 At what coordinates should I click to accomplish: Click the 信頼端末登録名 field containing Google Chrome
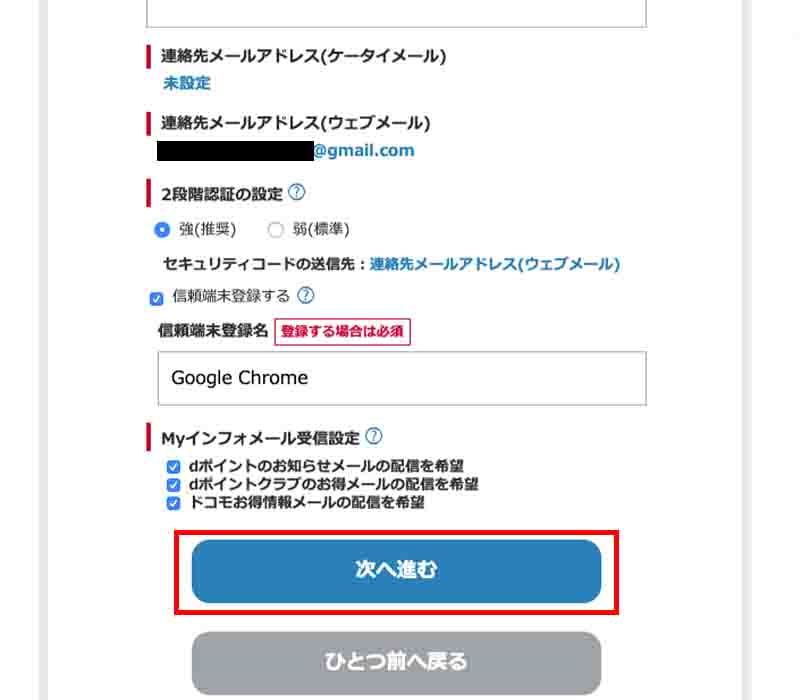pyautogui.click(x=402, y=378)
